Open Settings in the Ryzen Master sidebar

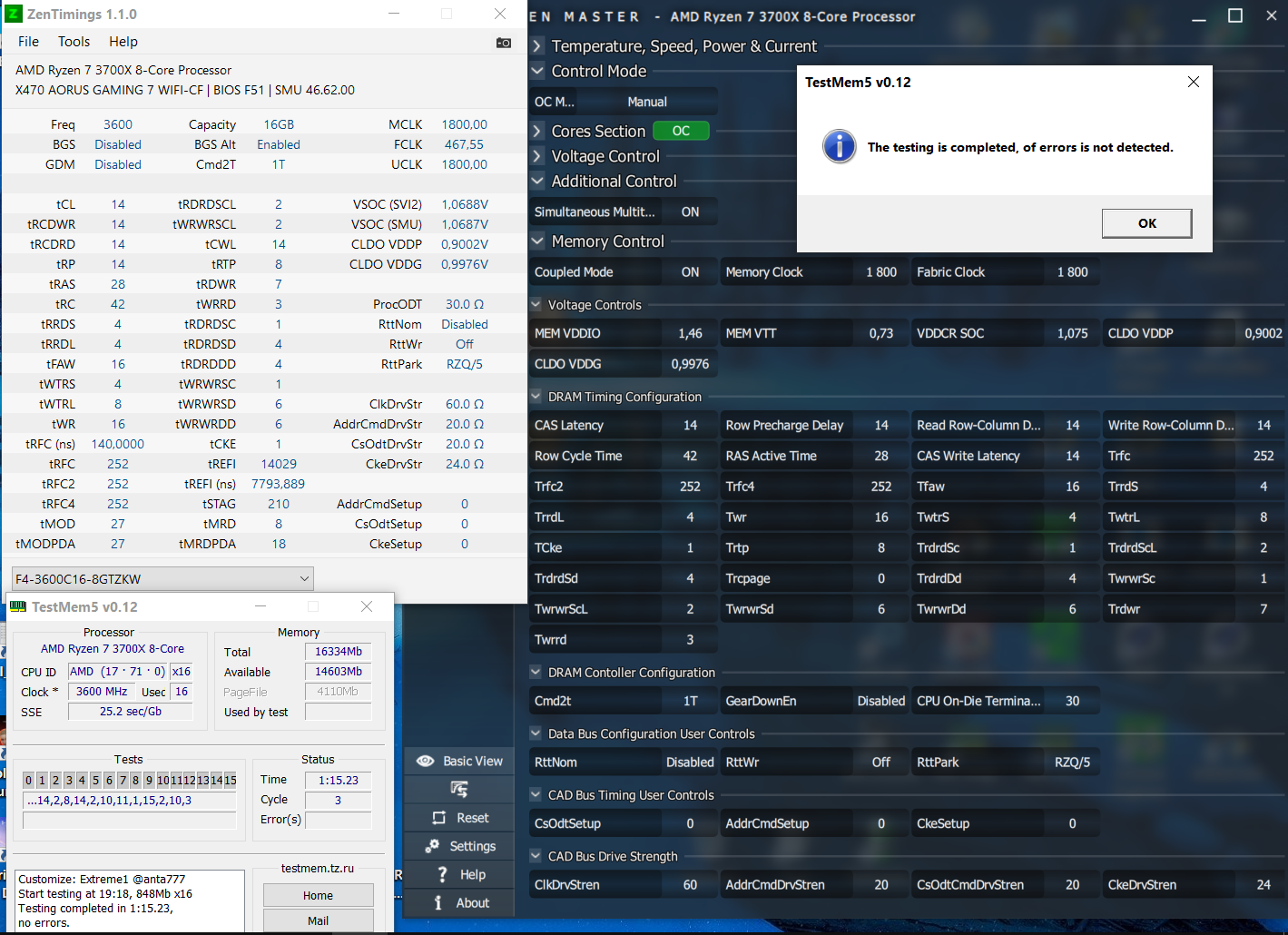coord(459,846)
